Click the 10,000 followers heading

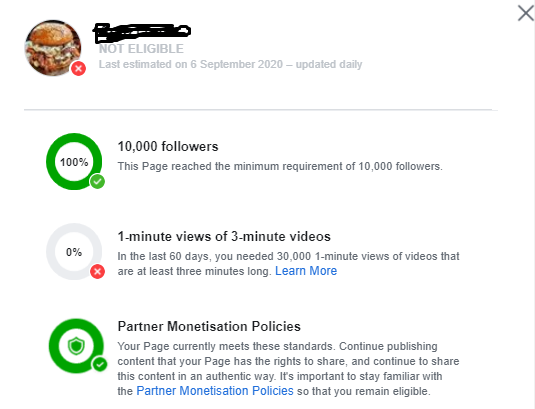coord(168,147)
